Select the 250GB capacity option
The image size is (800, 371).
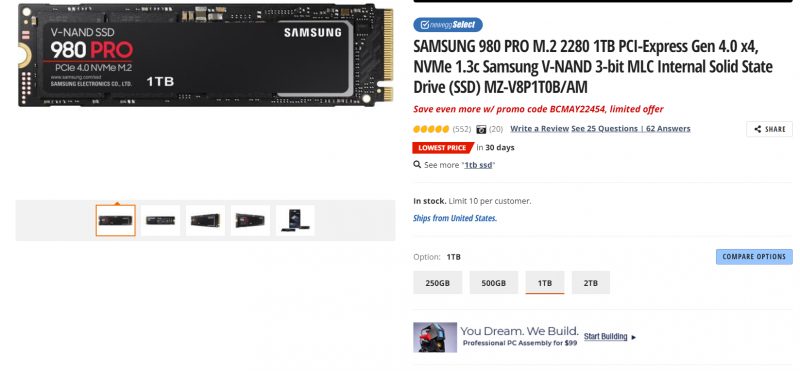click(x=438, y=283)
